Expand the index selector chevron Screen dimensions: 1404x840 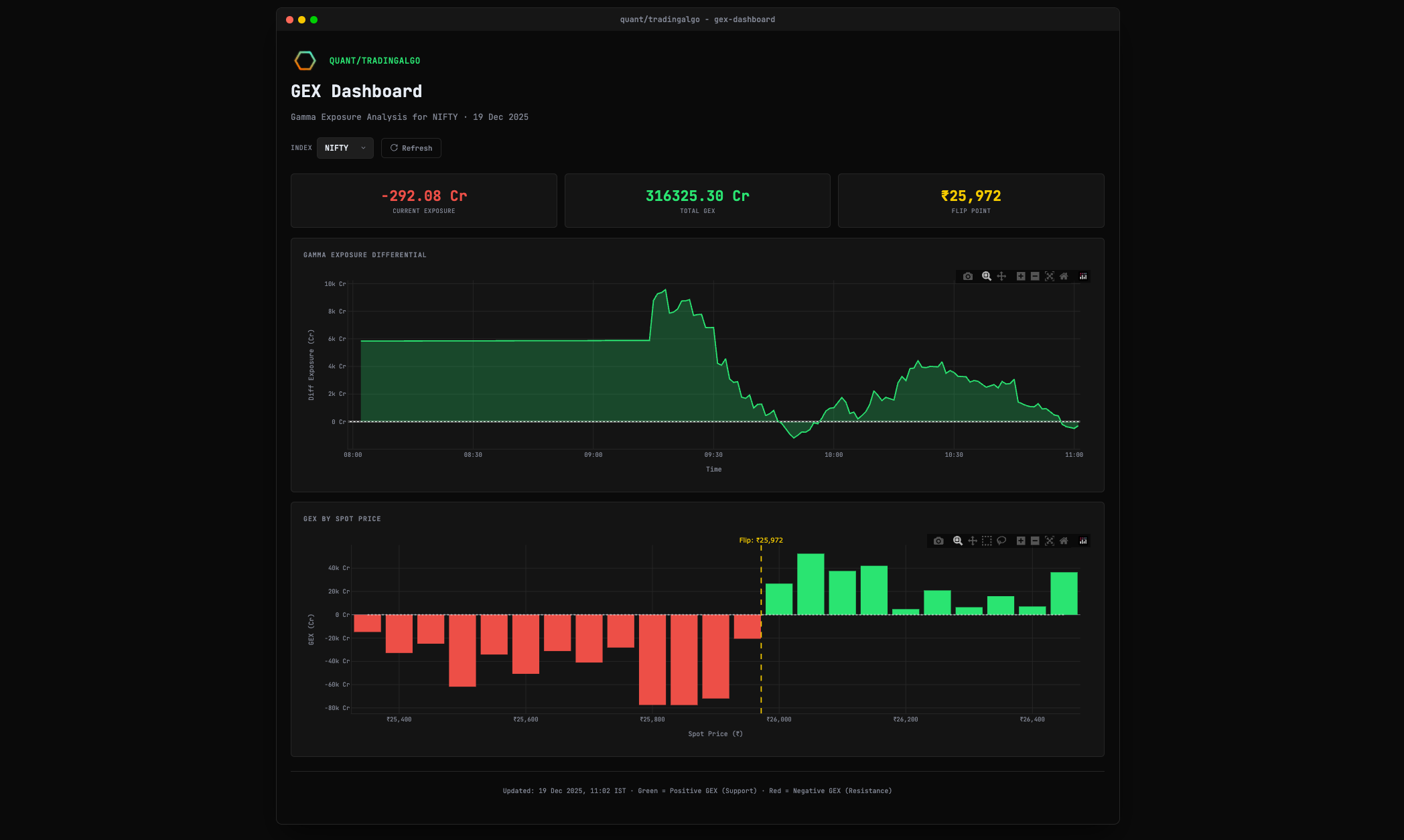click(x=363, y=148)
